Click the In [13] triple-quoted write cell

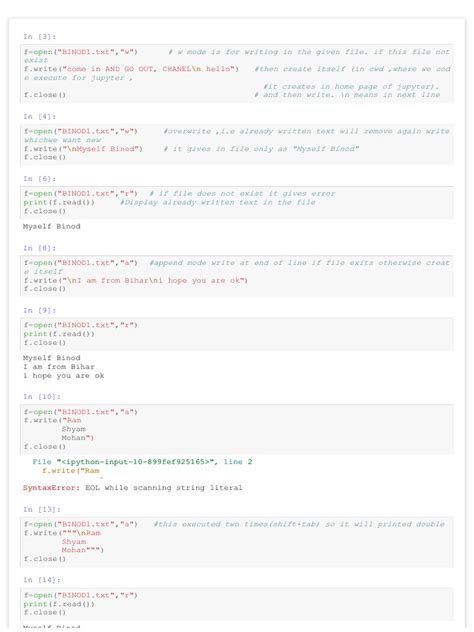[237, 542]
